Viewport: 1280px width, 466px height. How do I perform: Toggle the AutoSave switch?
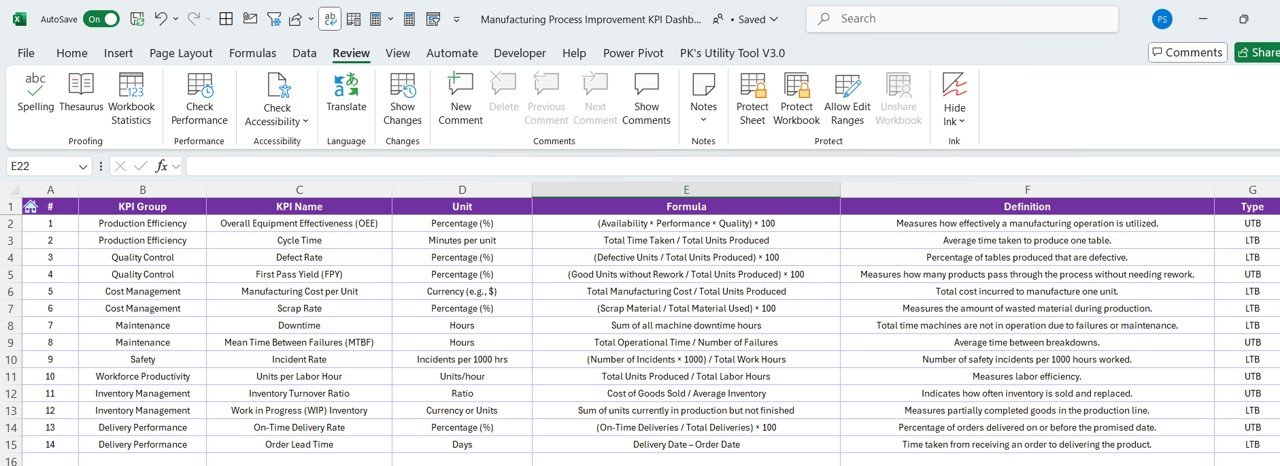[101, 19]
